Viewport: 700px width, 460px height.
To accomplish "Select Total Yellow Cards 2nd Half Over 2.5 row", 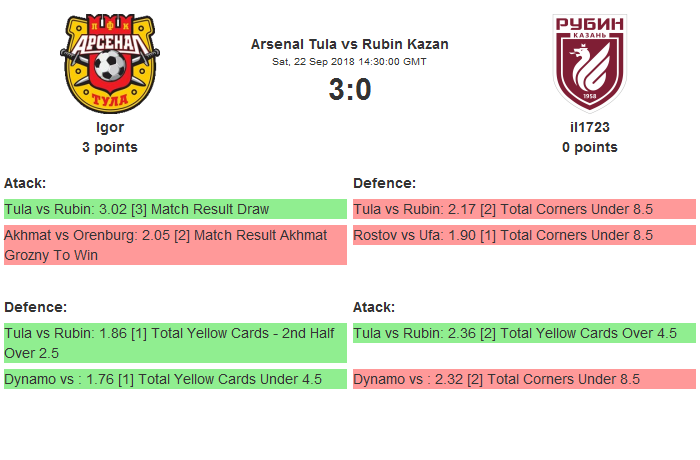I will [x=175, y=343].
